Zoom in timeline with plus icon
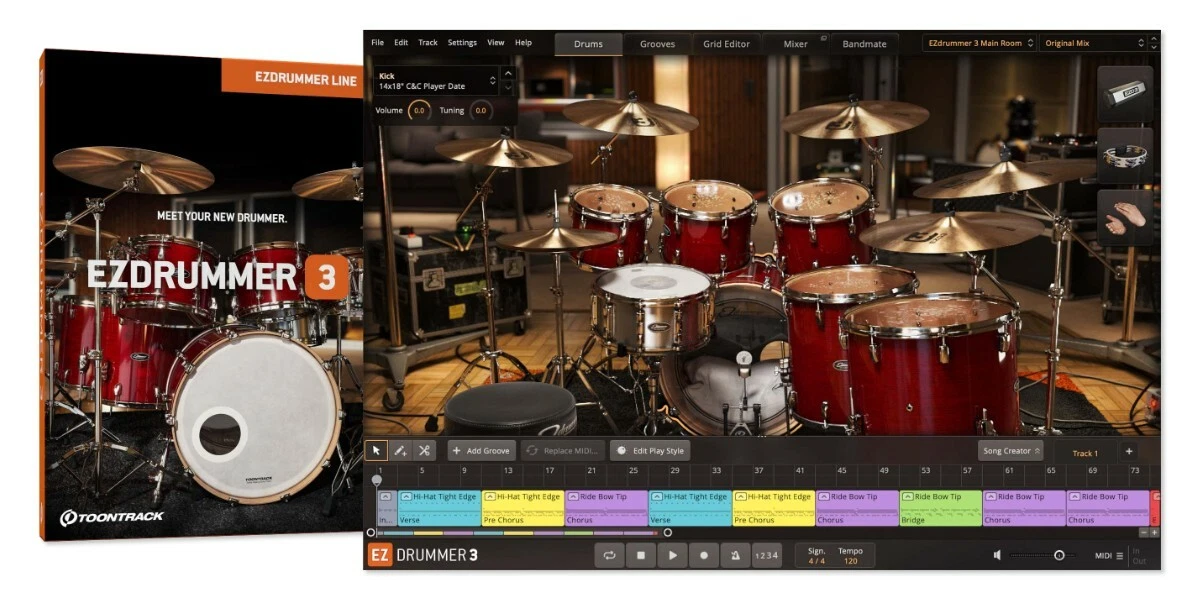 [x=1155, y=533]
